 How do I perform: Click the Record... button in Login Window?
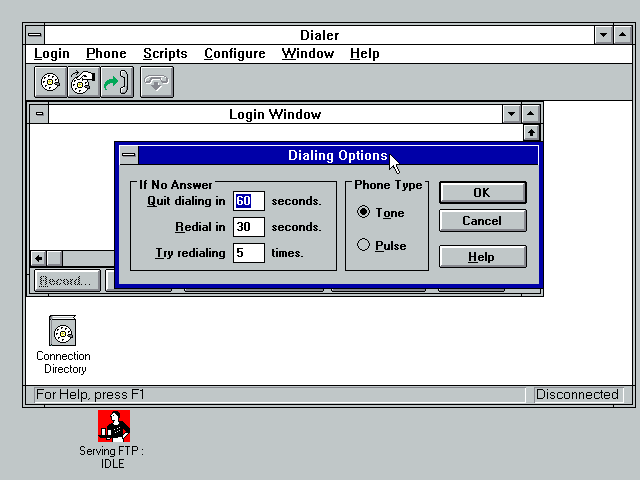67,281
